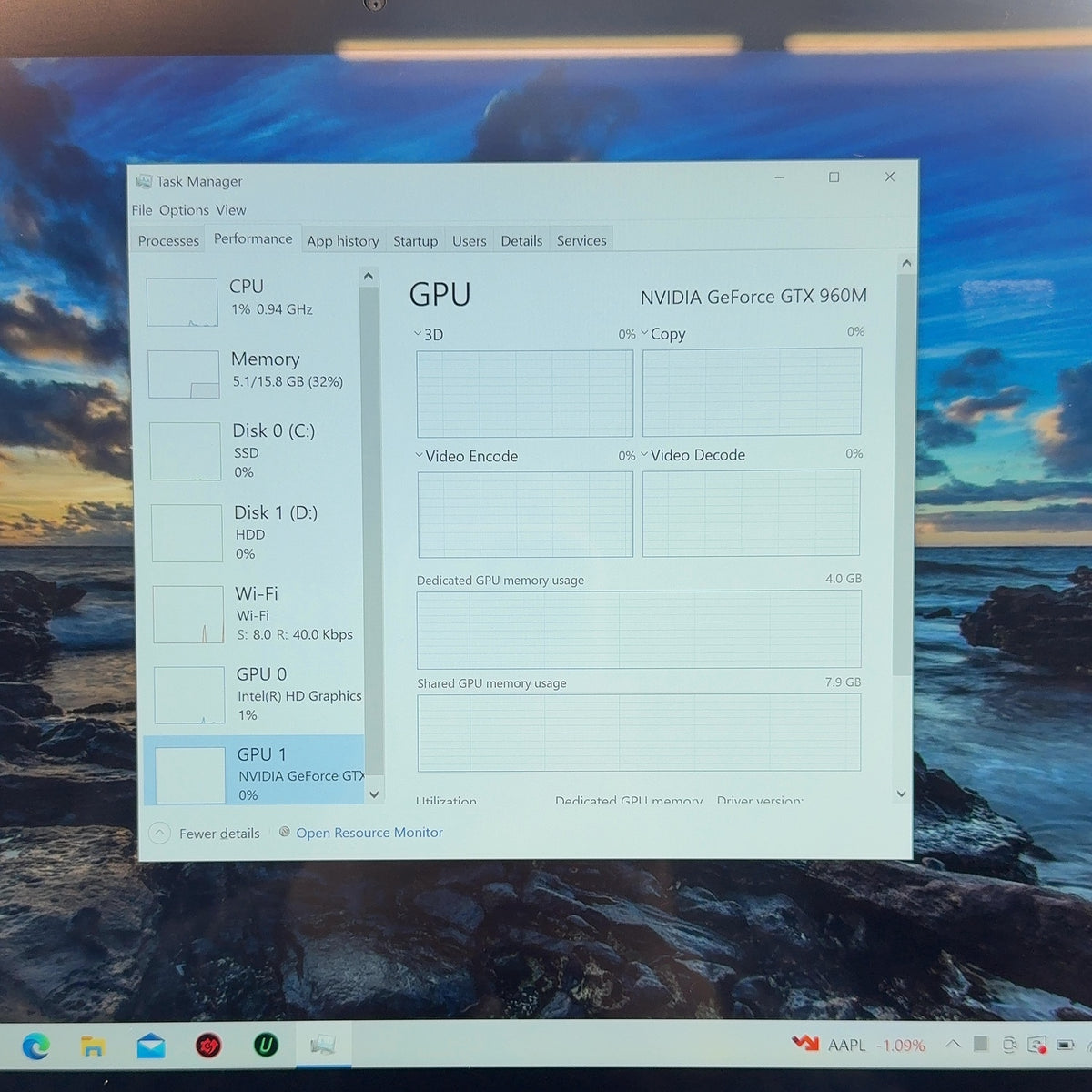Image resolution: width=1092 pixels, height=1092 pixels.
Task: Click the Fewer details arrow icon
Action: coord(159,833)
